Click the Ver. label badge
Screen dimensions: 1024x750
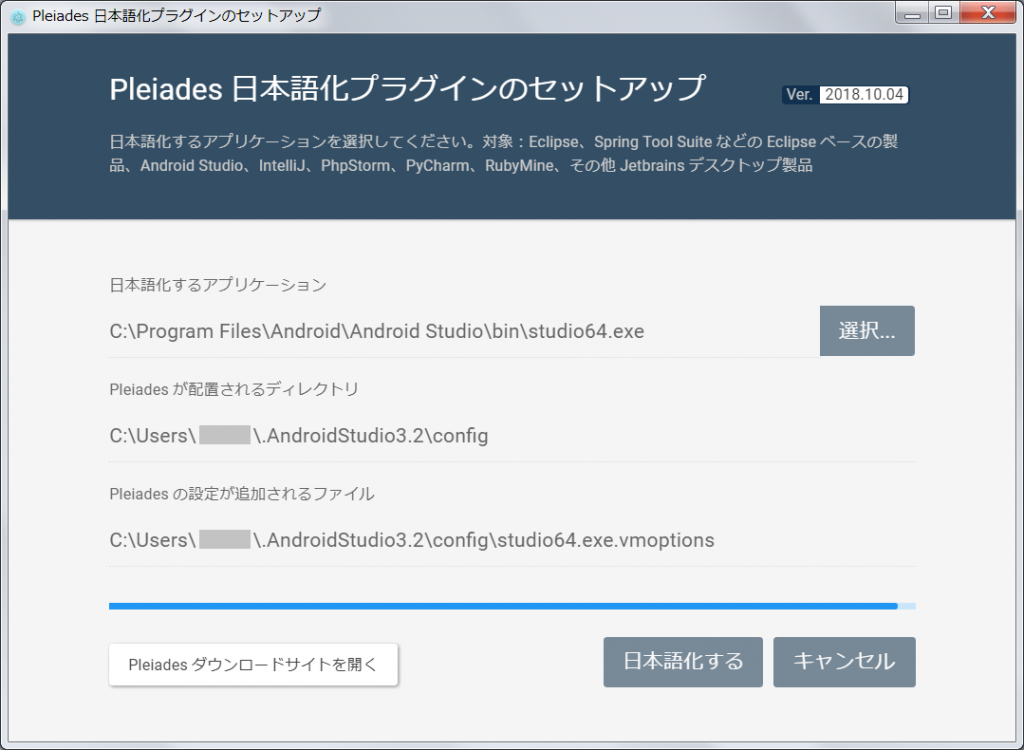(x=799, y=94)
